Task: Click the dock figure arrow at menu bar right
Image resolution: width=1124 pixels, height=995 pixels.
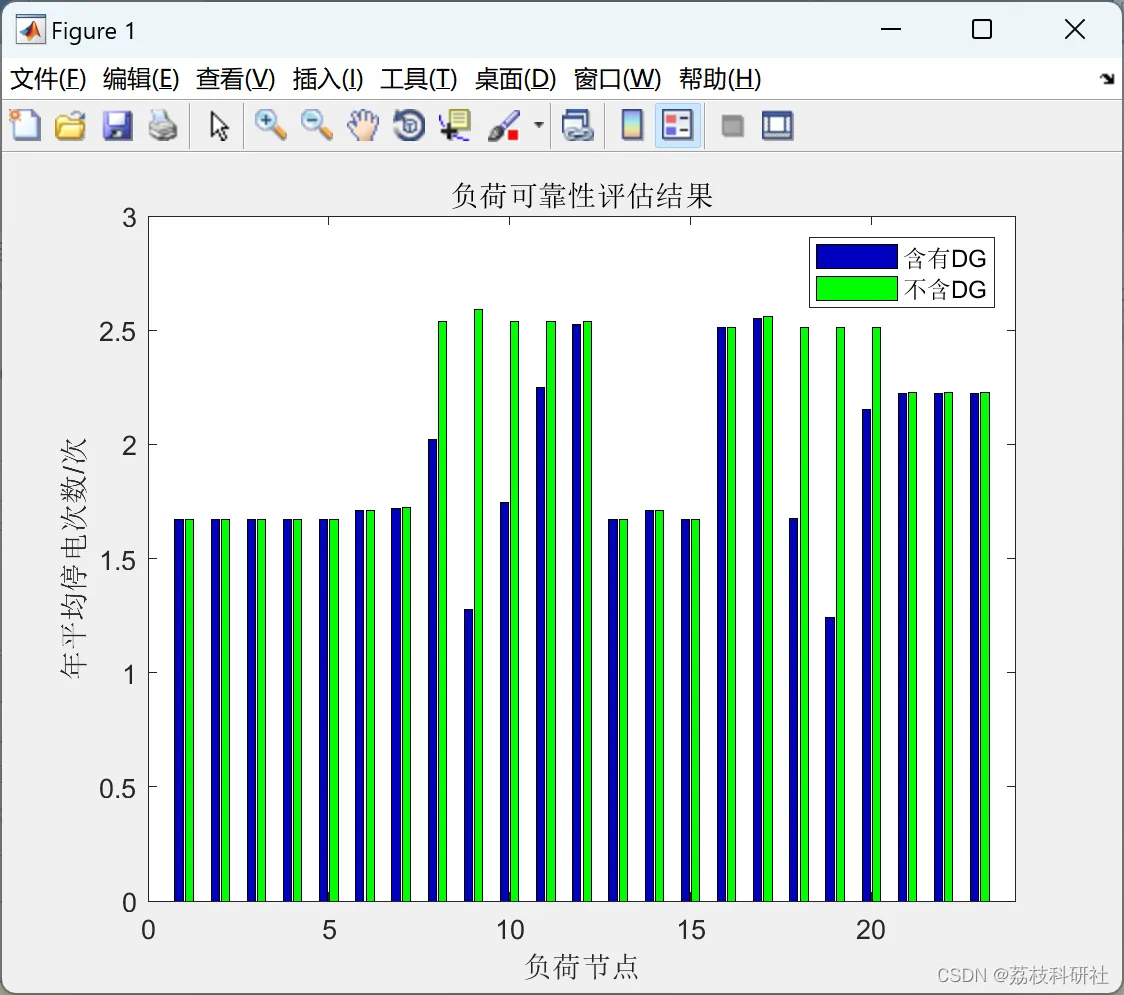Action: (x=1108, y=78)
